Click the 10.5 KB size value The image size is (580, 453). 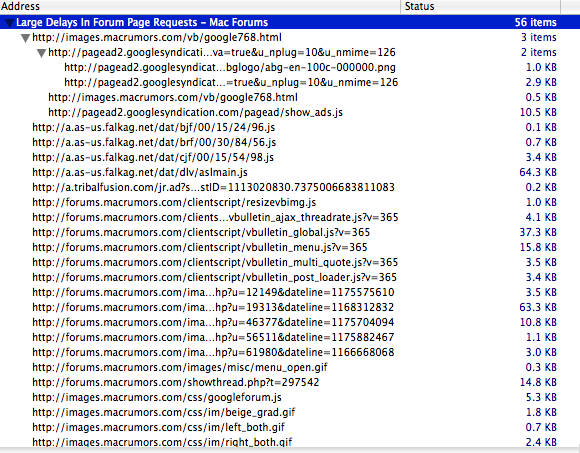pos(538,112)
